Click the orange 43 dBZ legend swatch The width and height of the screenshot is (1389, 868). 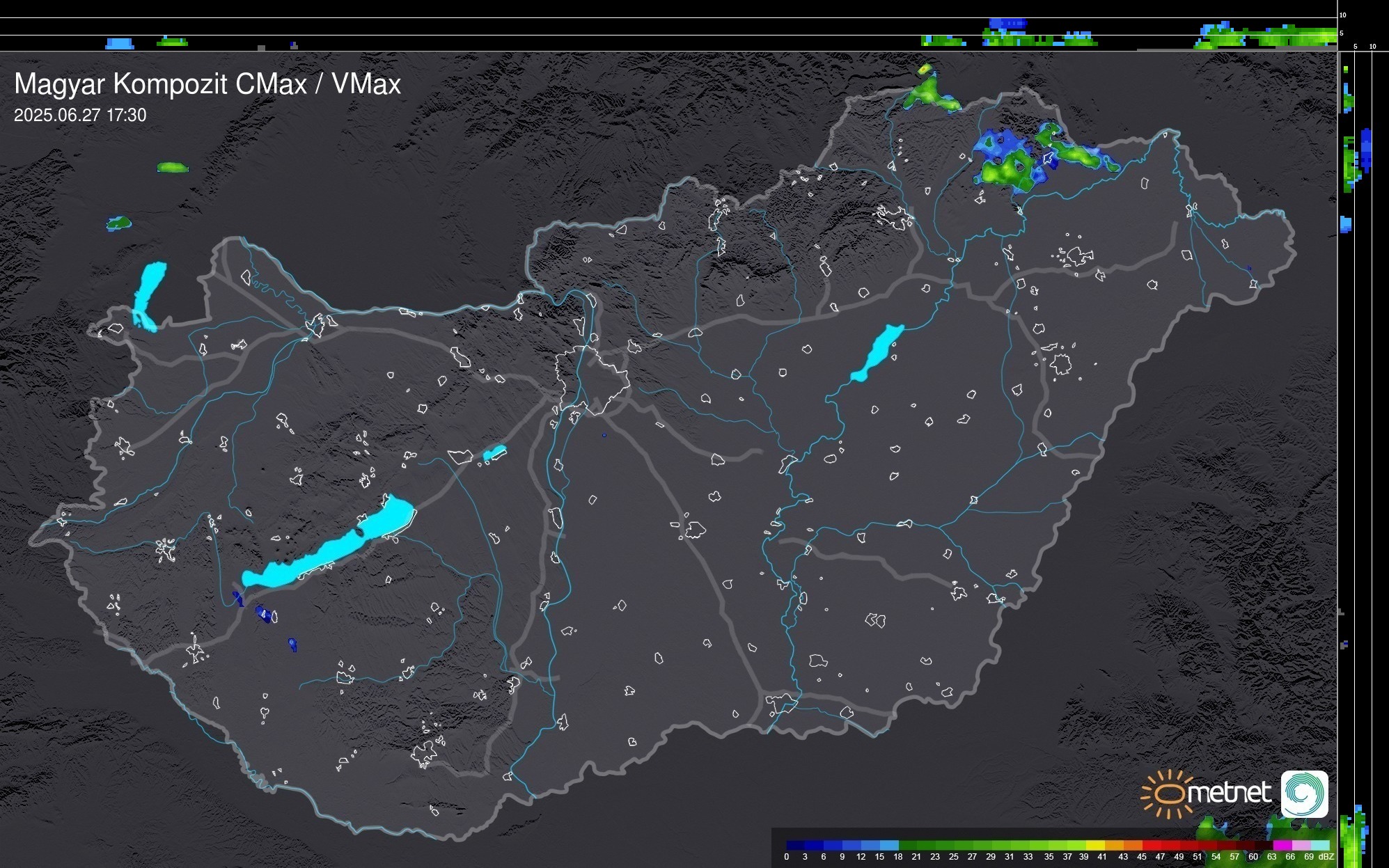point(1132,845)
